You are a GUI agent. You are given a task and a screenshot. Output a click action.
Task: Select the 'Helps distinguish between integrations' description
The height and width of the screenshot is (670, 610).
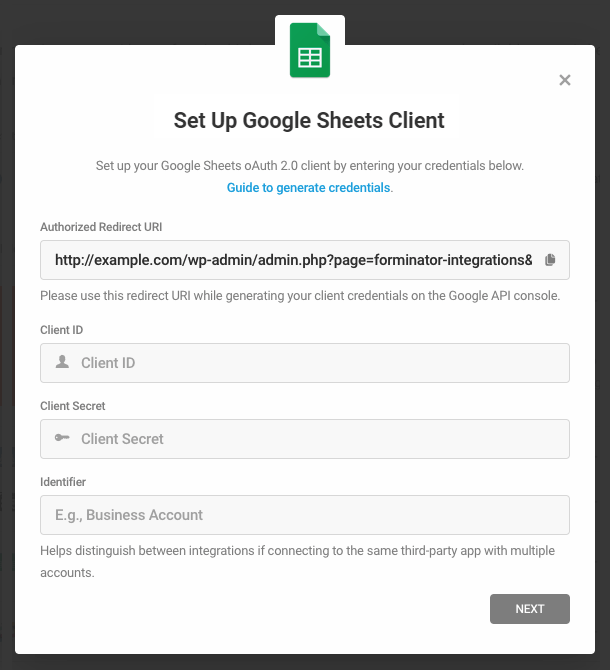pos(297,561)
